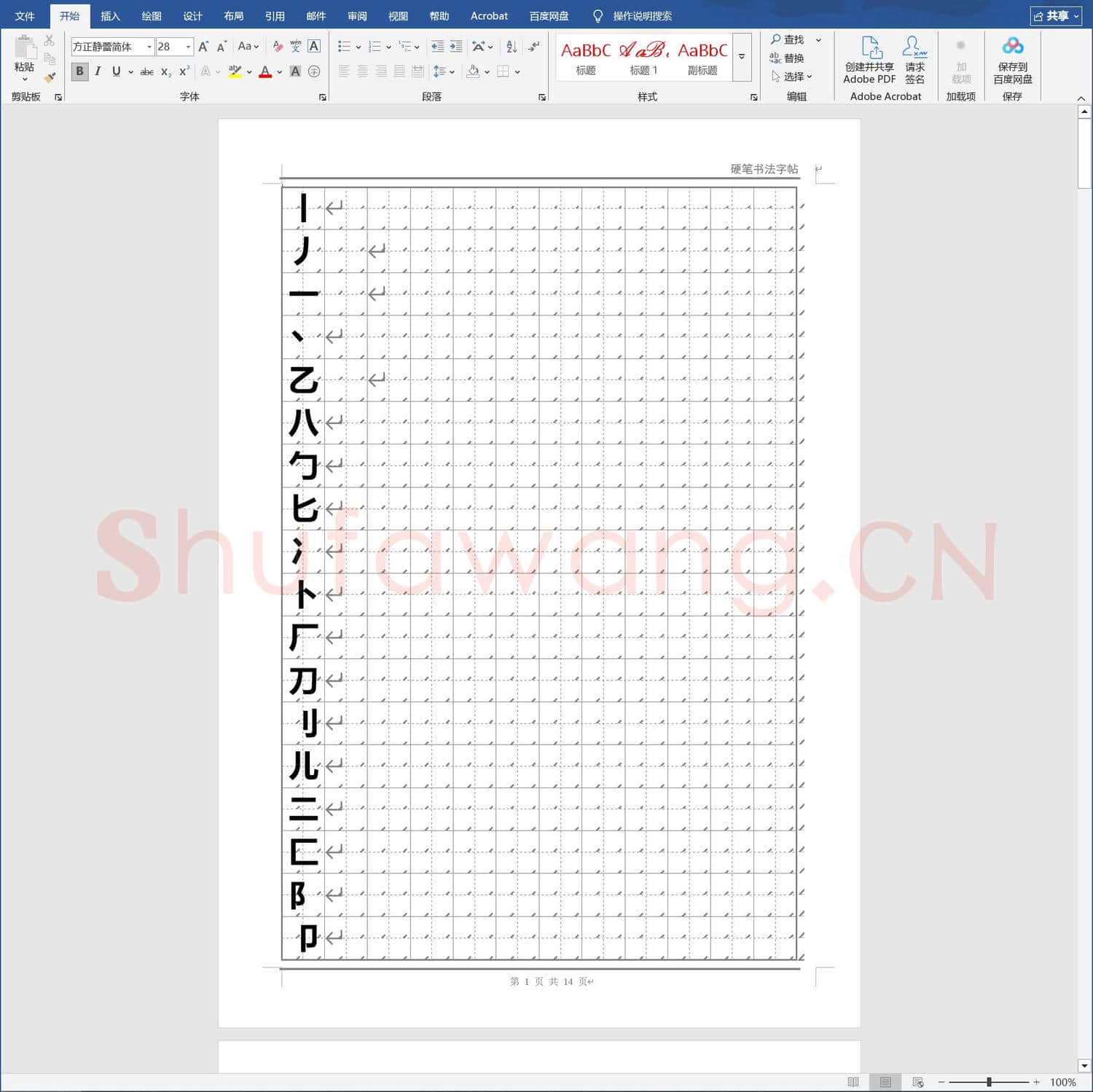Toggle strikethrough formatting
1093x1092 pixels.
click(146, 71)
